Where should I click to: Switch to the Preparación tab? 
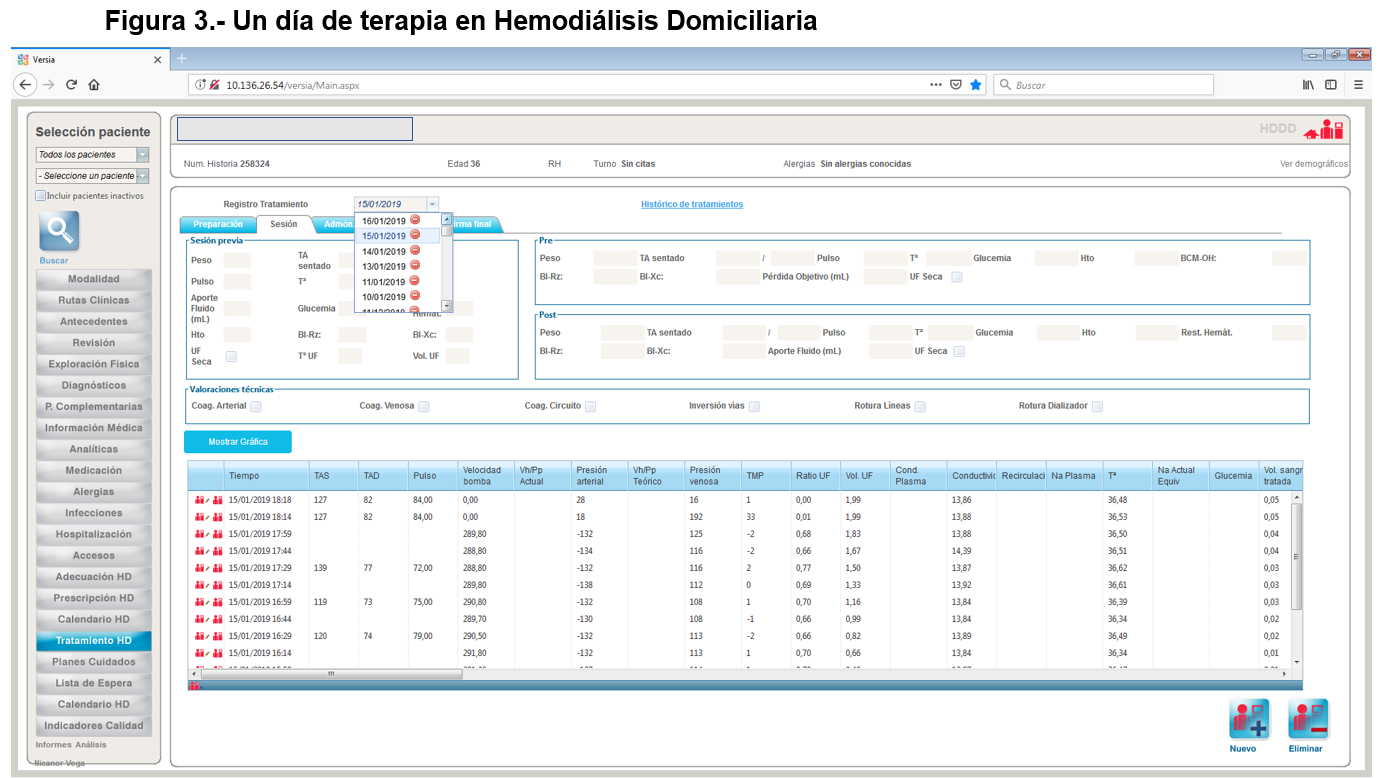(217, 224)
